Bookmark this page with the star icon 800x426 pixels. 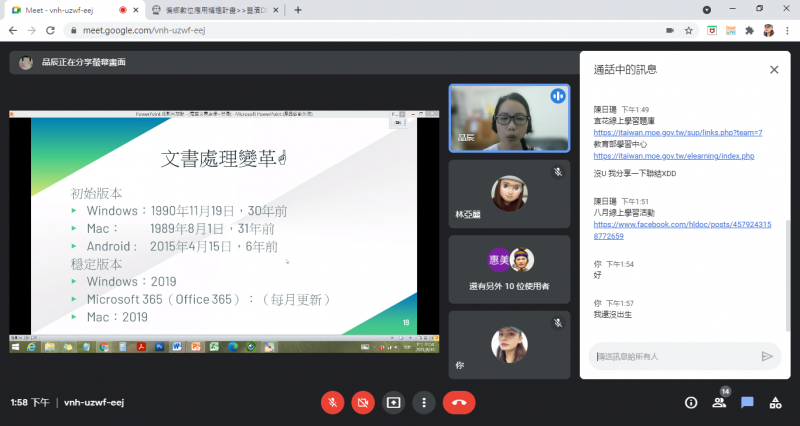pos(689,30)
